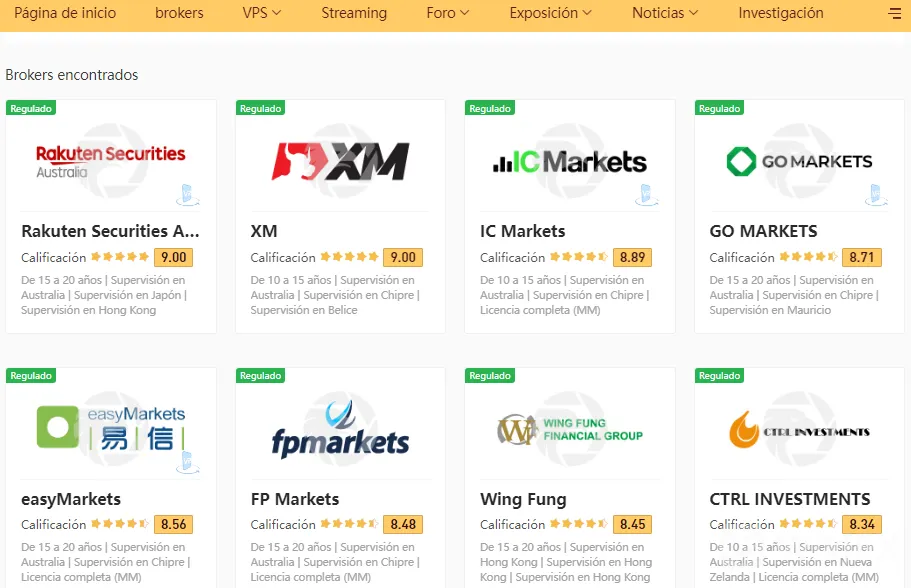Click the 9.00 score on XM card
911x588 pixels.
click(403, 257)
